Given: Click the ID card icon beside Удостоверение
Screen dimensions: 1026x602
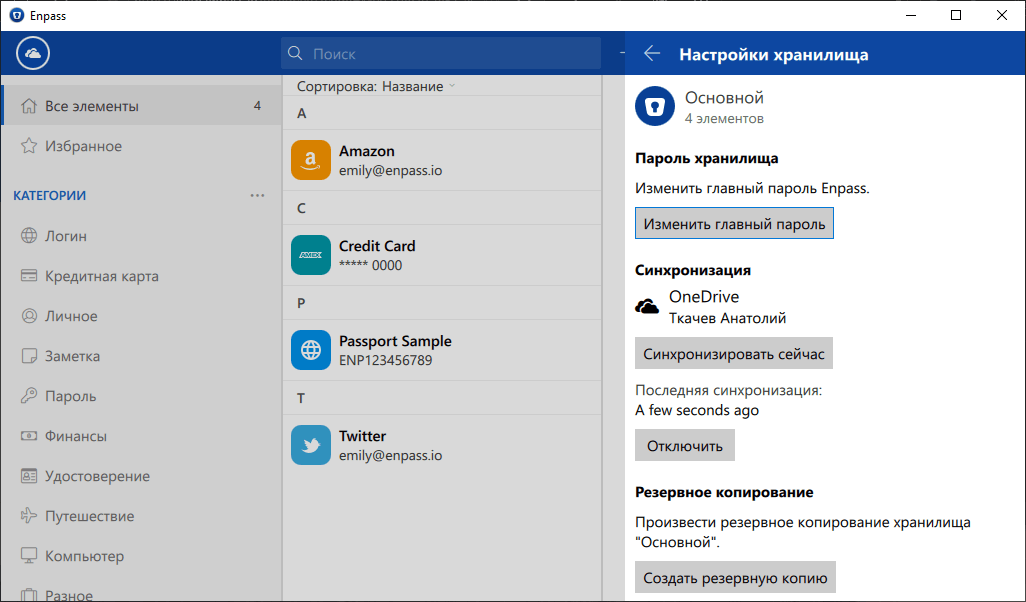Looking at the screenshot, I should coord(29,476).
